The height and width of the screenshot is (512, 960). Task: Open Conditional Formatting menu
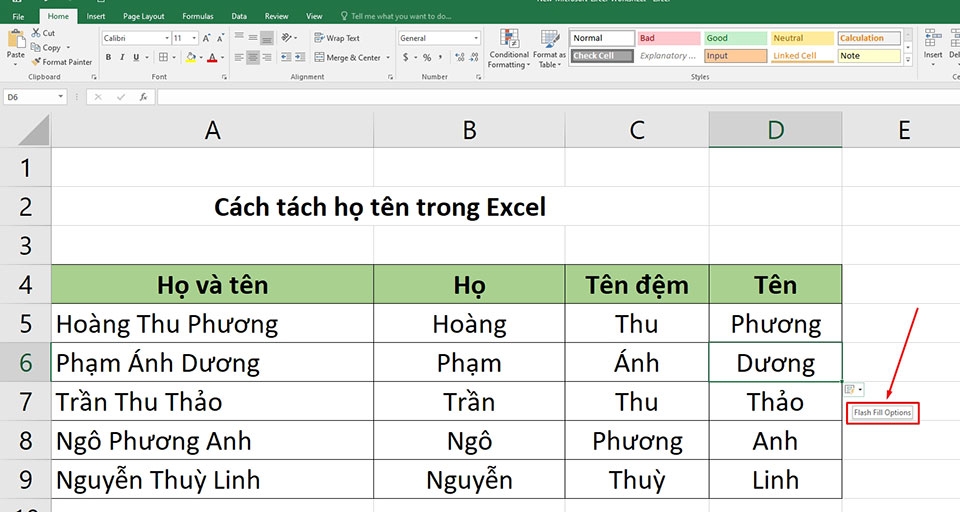click(509, 48)
